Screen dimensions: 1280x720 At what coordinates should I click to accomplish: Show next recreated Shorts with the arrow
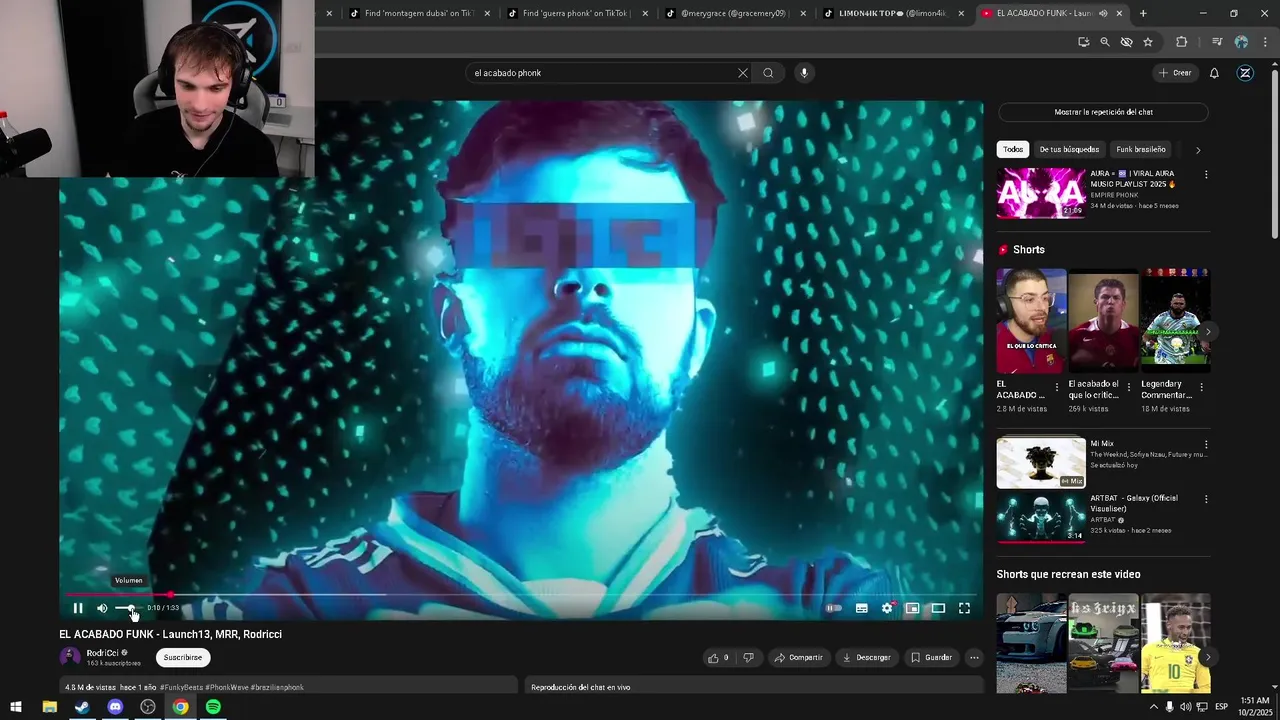[x=1208, y=657]
